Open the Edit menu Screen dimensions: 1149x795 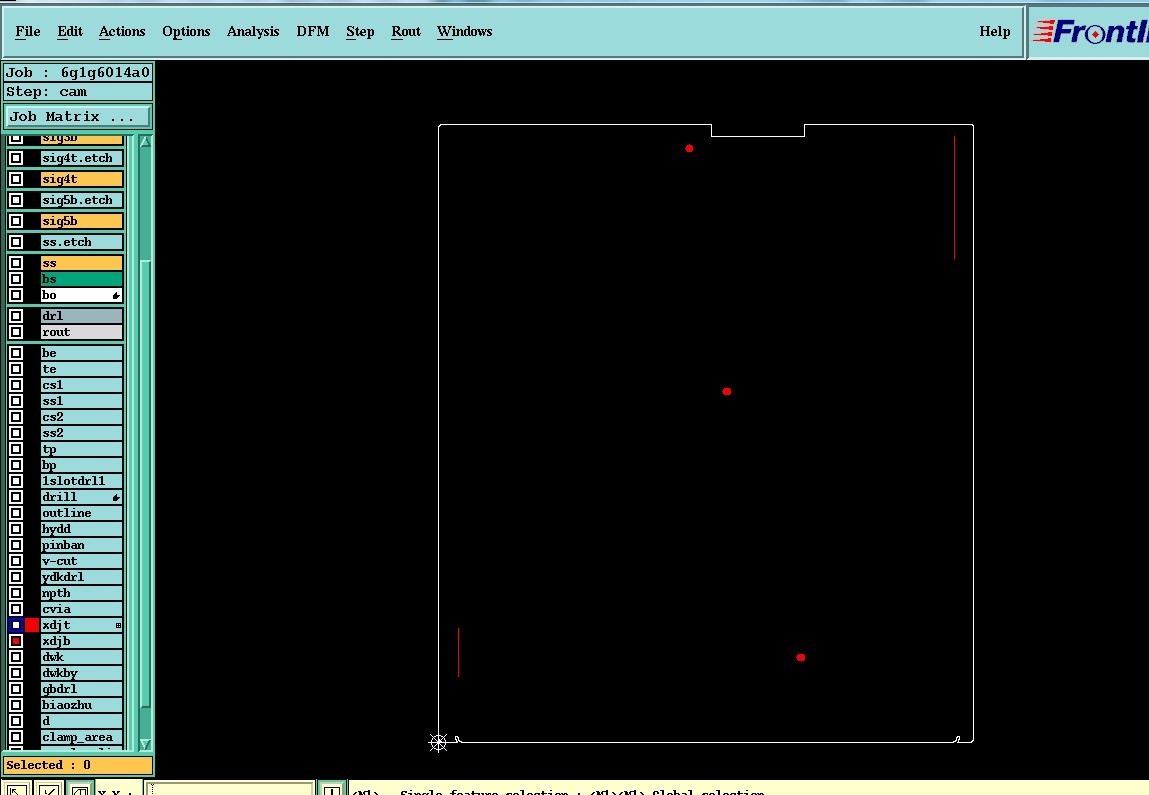[x=70, y=32]
